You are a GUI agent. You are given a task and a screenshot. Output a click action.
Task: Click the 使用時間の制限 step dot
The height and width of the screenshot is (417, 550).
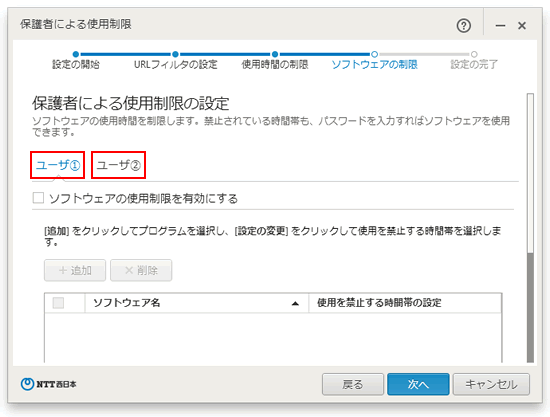tap(275, 54)
